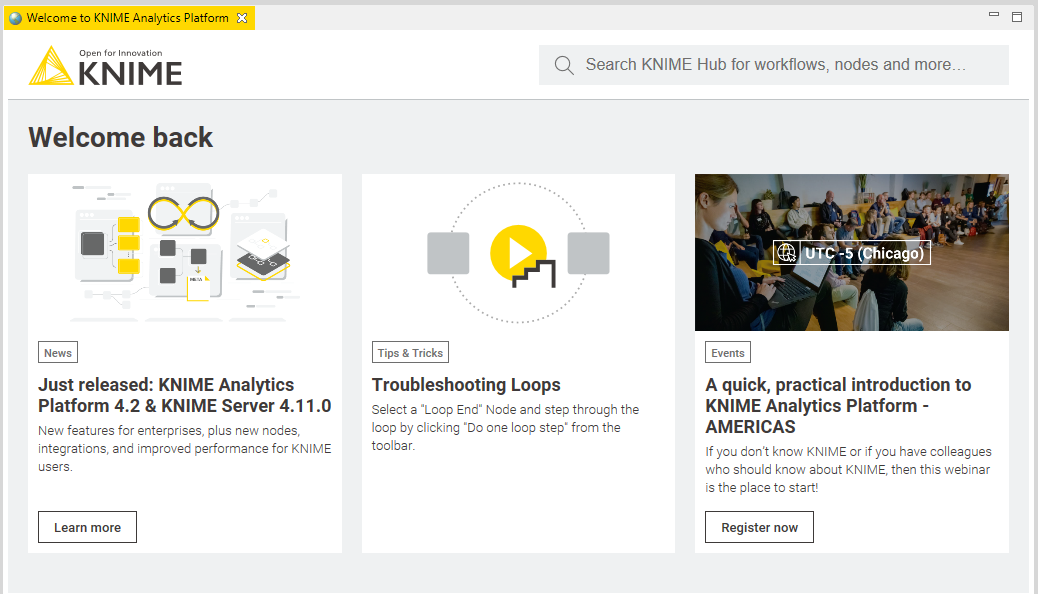1038x594 pixels.
Task: Click the workflow illustration news thumbnail
Action: [x=185, y=252]
